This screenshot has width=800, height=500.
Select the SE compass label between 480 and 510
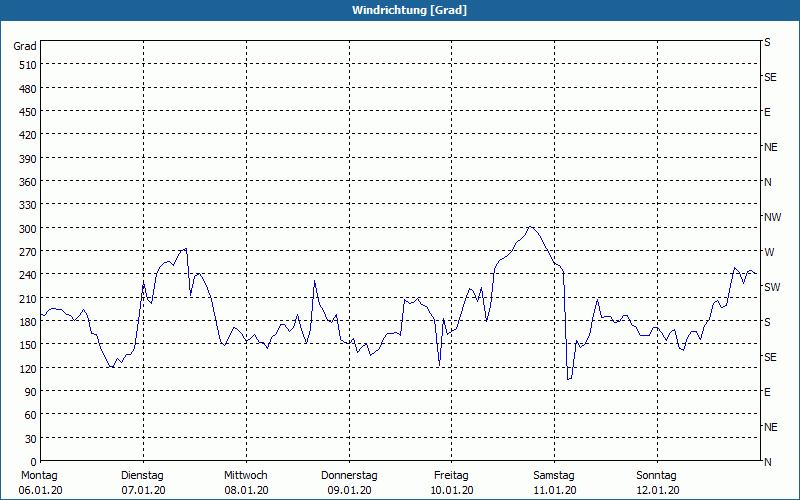coord(770,77)
